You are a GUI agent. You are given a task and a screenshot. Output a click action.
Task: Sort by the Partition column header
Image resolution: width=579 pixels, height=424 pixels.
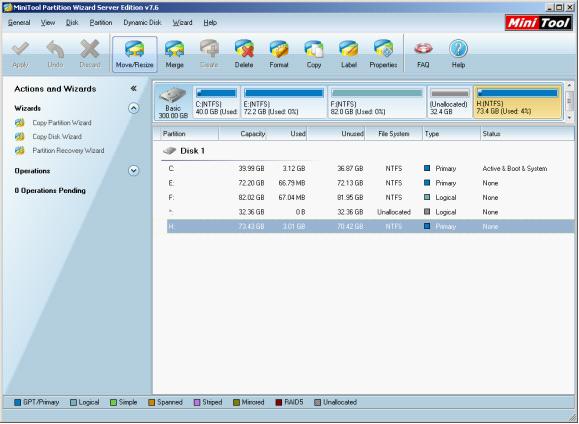click(x=189, y=134)
